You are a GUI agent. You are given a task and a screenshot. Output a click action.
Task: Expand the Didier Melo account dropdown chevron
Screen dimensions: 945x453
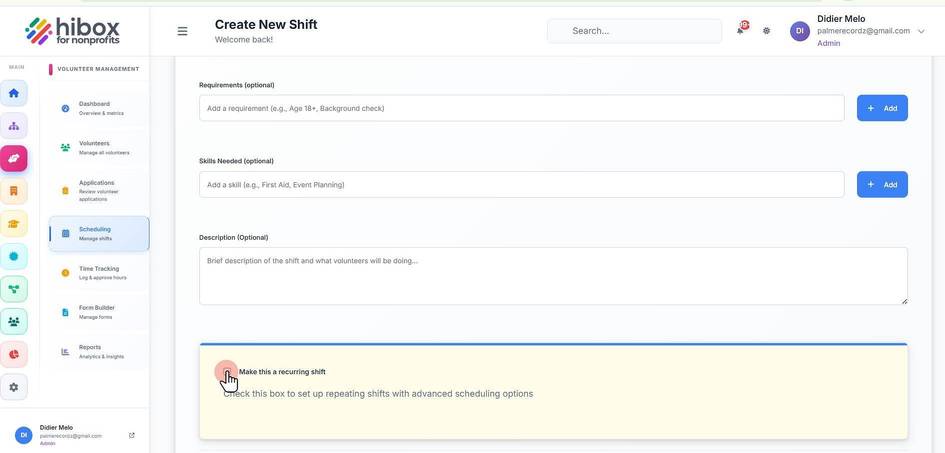(921, 31)
